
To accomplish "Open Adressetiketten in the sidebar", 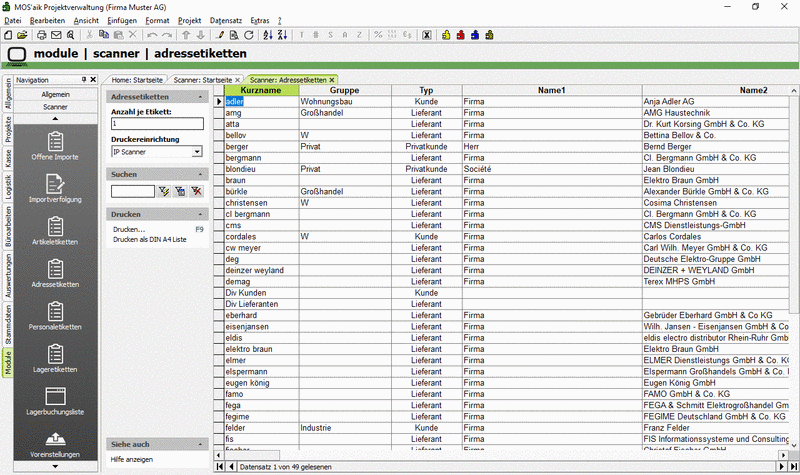I will [55, 273].
